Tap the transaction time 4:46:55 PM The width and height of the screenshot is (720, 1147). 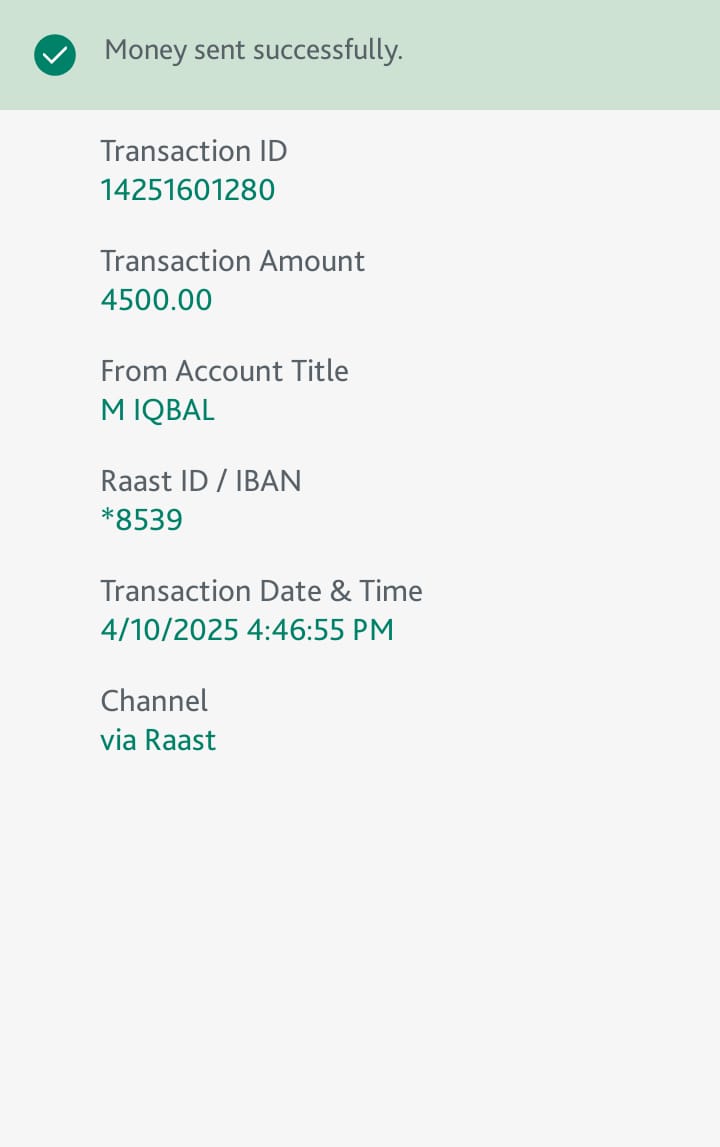click(320, 630)
